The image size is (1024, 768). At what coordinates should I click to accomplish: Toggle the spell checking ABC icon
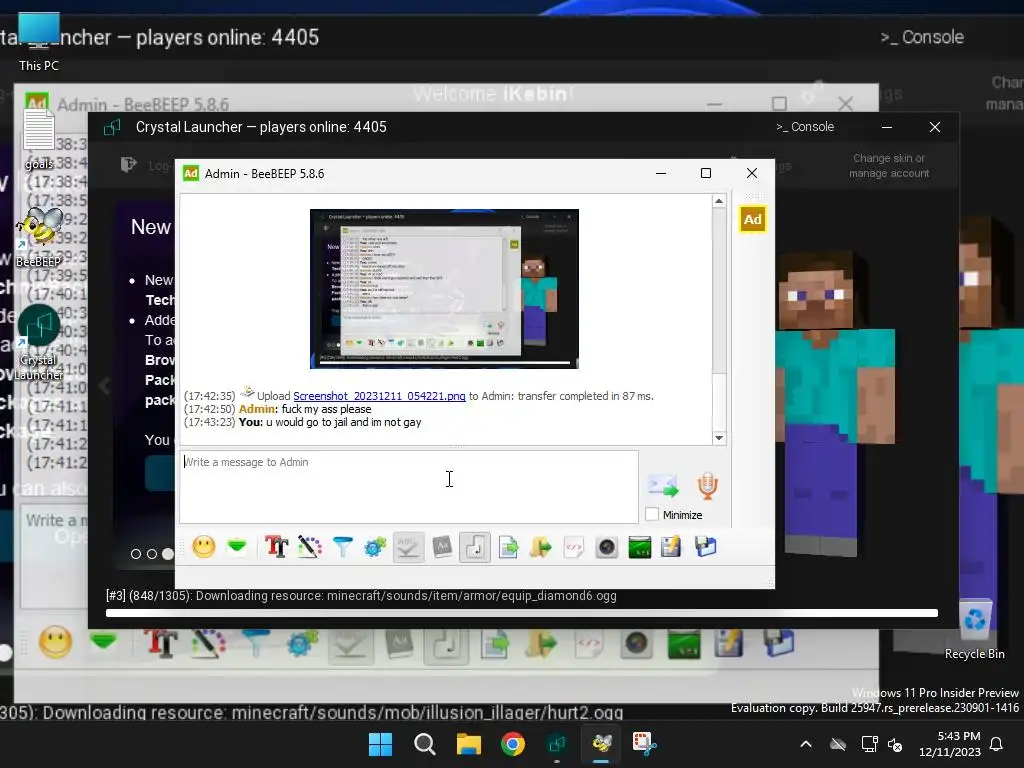coord(408,547)
